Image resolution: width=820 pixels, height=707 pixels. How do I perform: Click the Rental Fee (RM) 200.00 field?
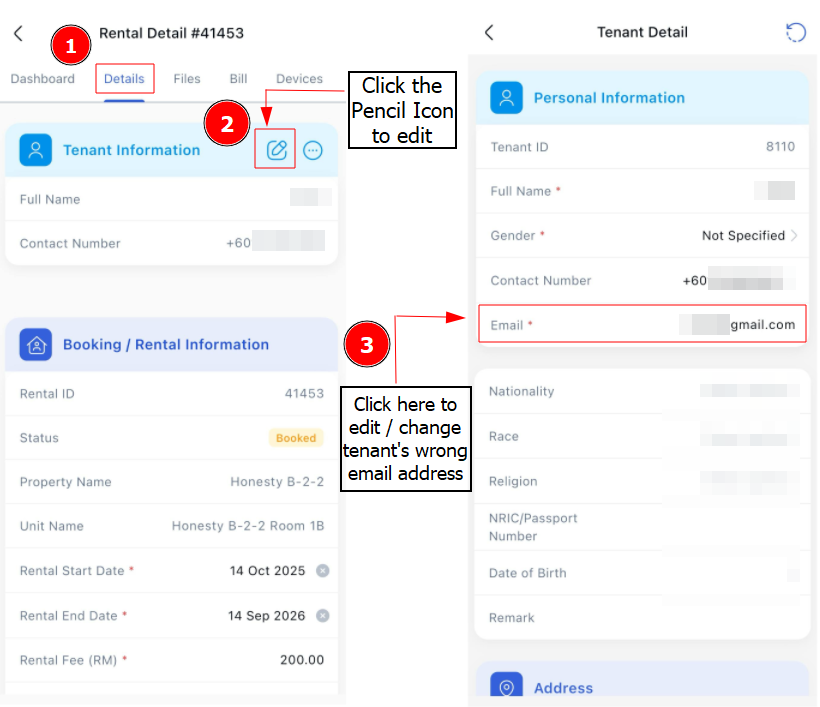point(172,660)
